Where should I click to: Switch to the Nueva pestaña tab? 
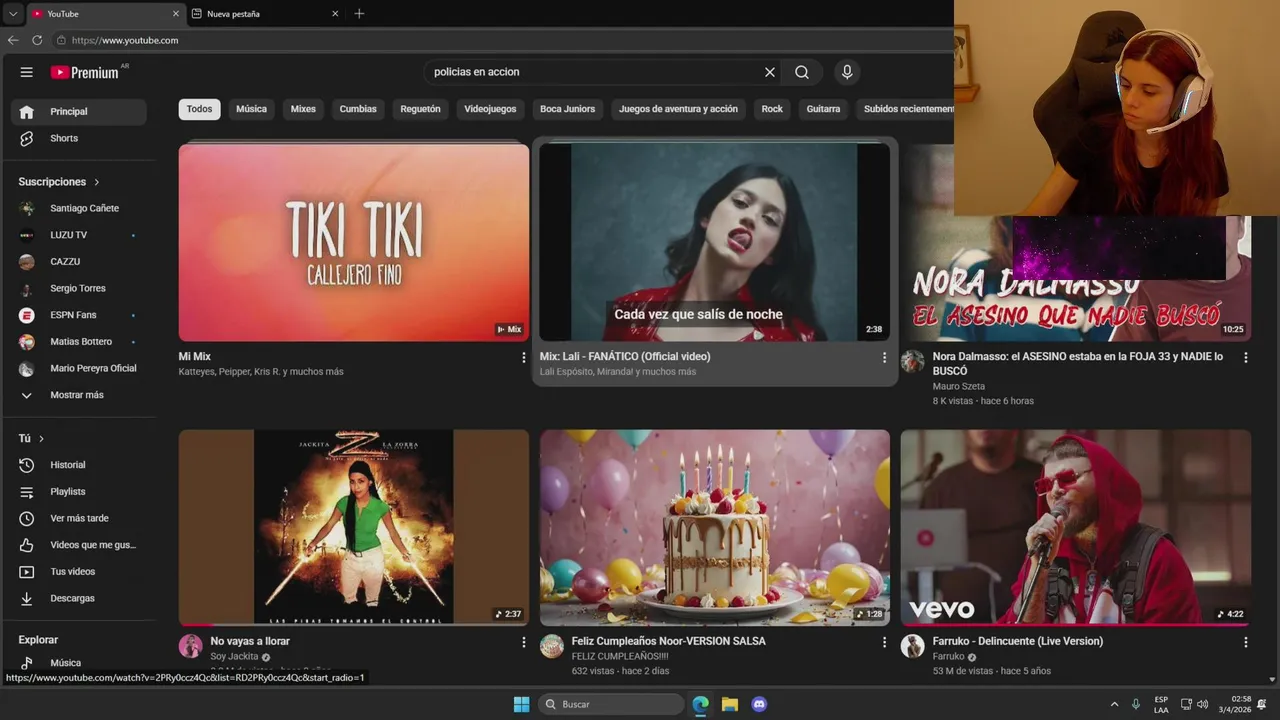point(264,14)
